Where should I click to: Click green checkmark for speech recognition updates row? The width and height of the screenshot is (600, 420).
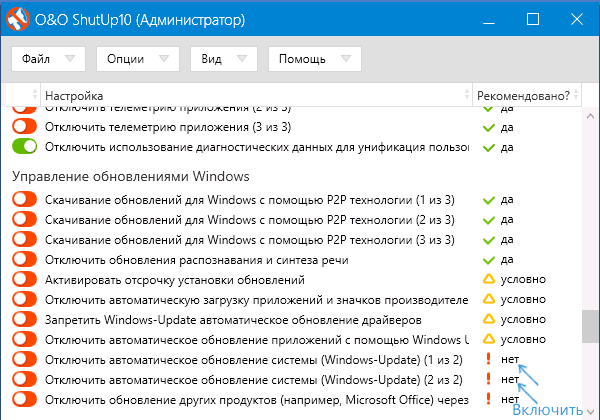489,260
